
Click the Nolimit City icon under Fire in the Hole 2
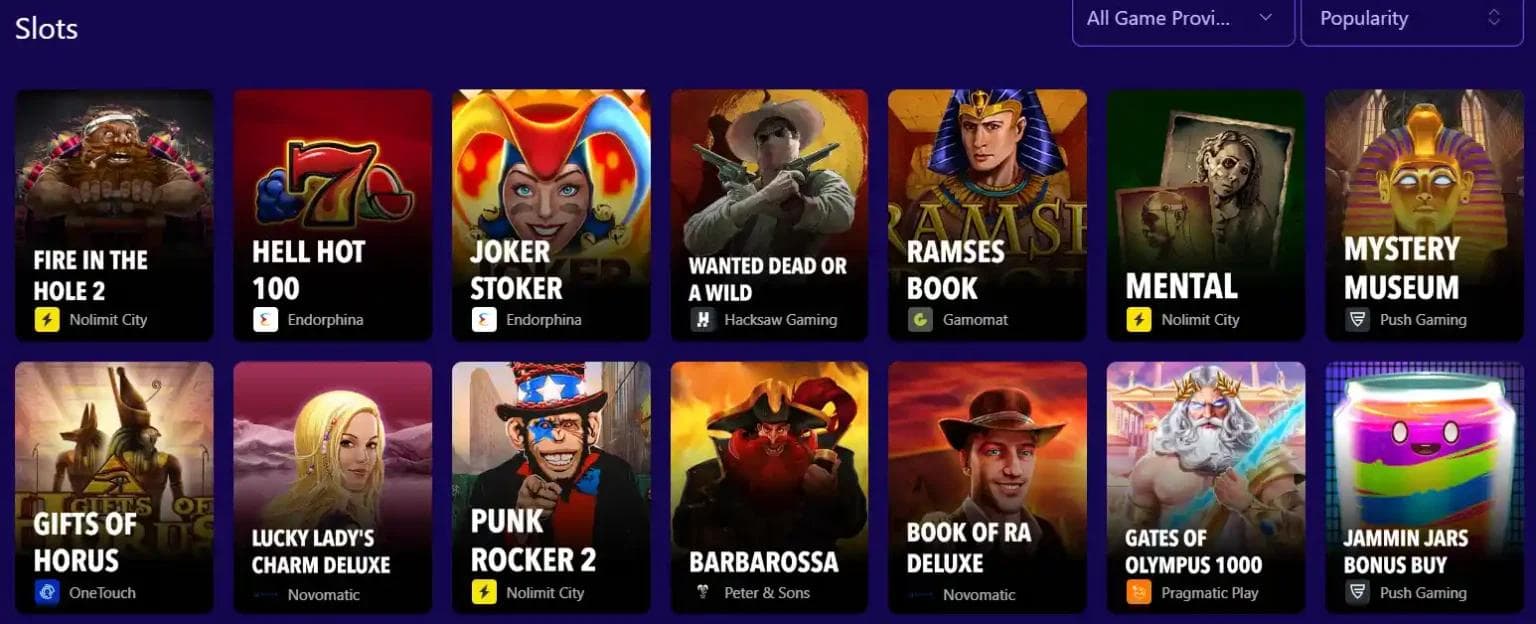coord(46,320)
